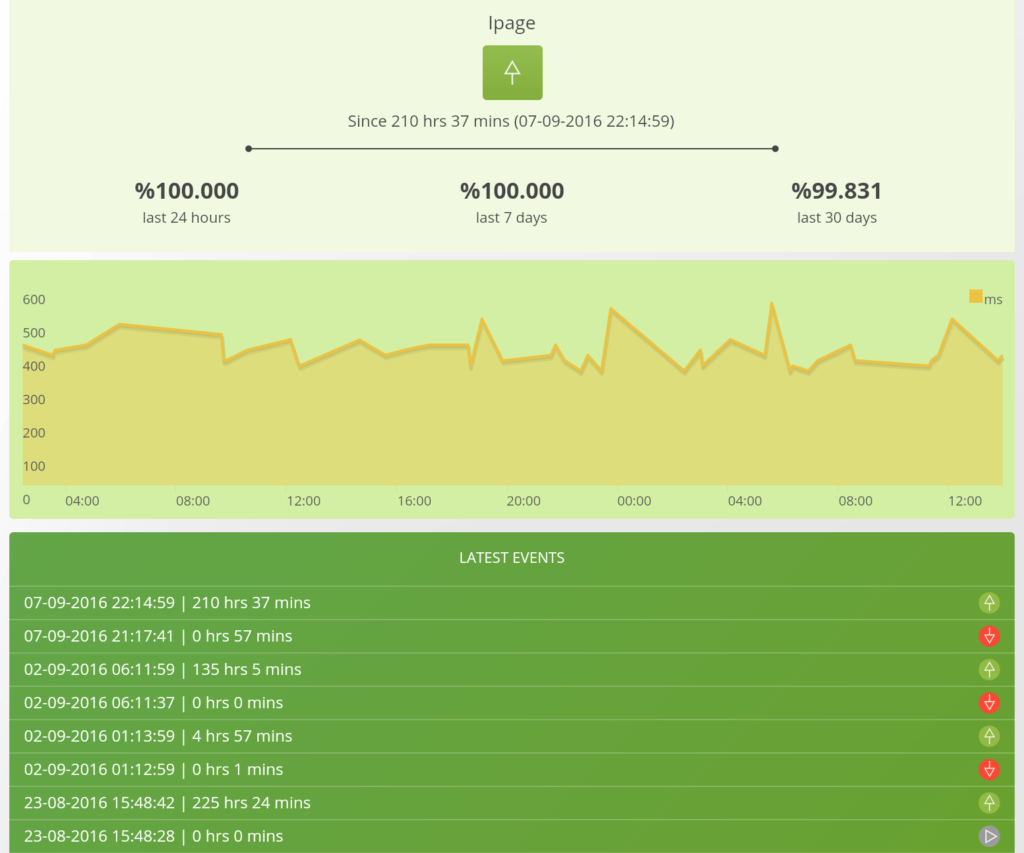The image size is (1024, 853).
Task: Click the Ipage monitor title
Action: (x=512, y=23)
